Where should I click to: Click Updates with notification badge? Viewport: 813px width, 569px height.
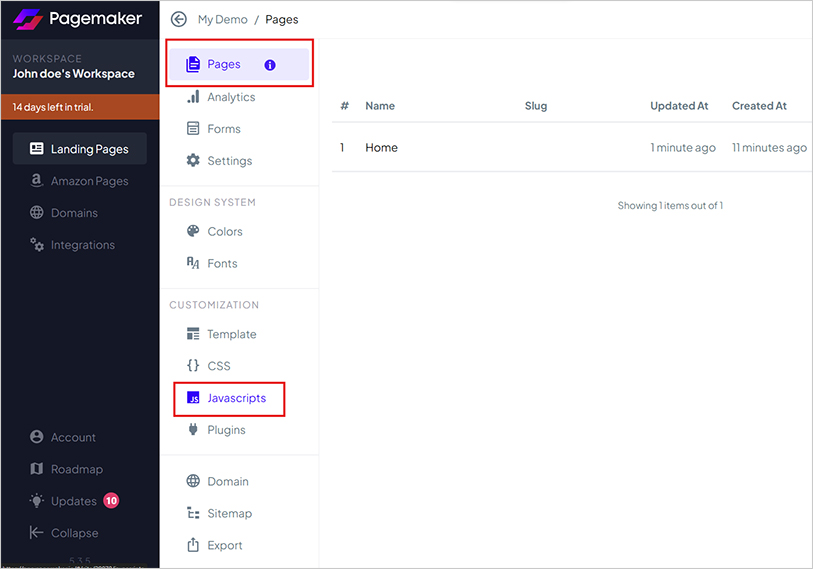click(73, 501)
